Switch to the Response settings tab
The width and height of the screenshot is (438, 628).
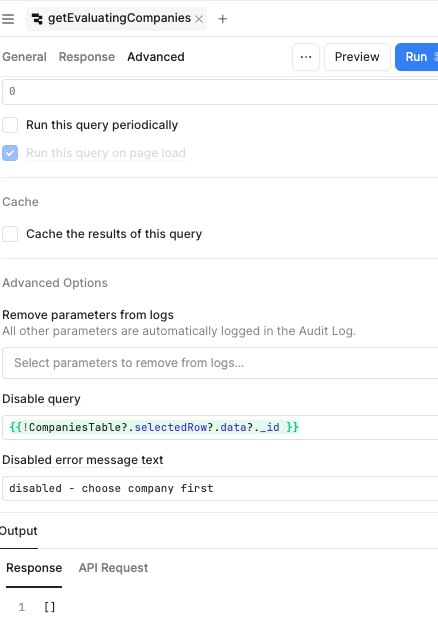pyautogui.click(x=87, y=57)
